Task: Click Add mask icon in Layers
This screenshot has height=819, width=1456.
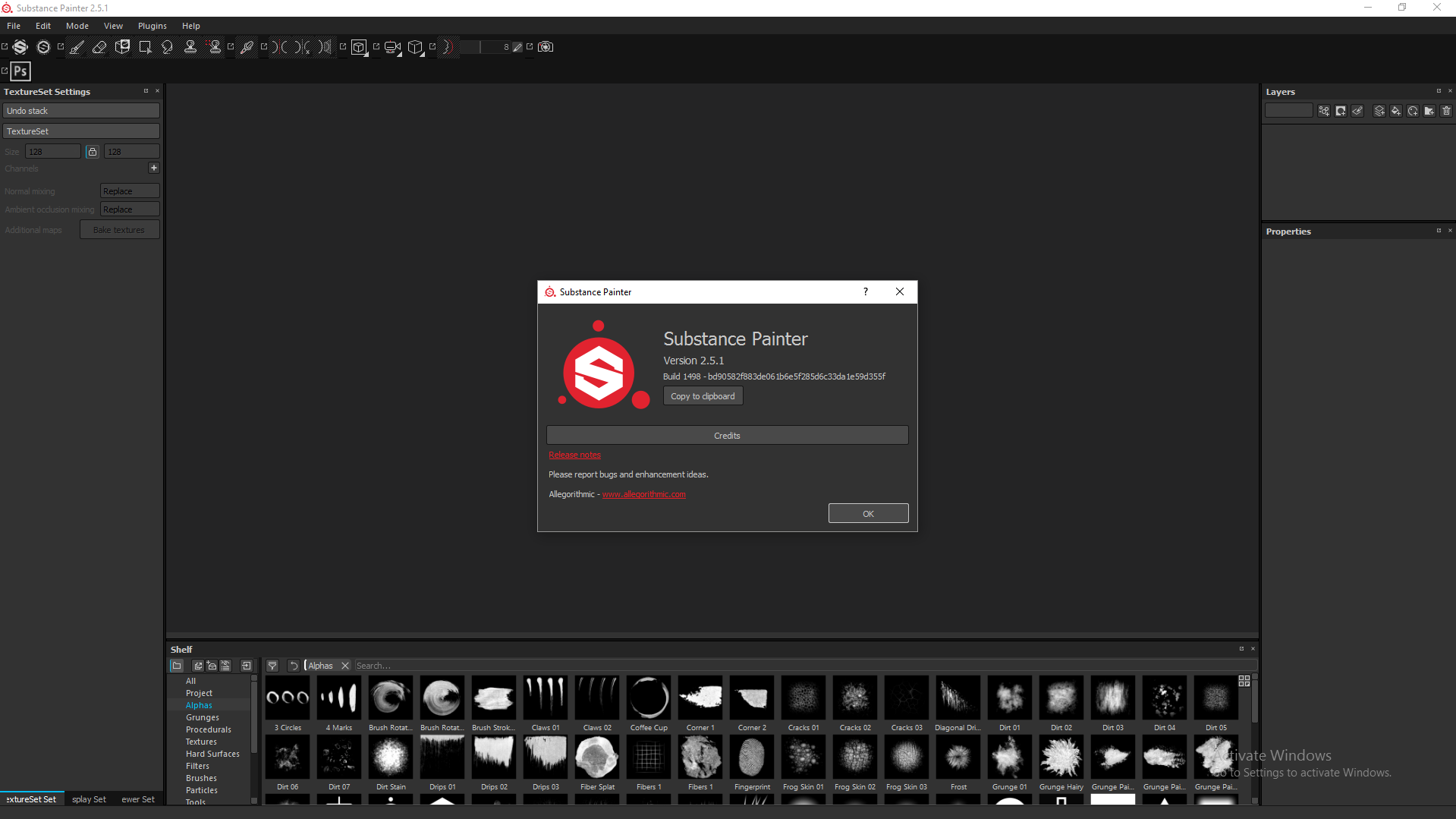Action: coord(1341,111)
